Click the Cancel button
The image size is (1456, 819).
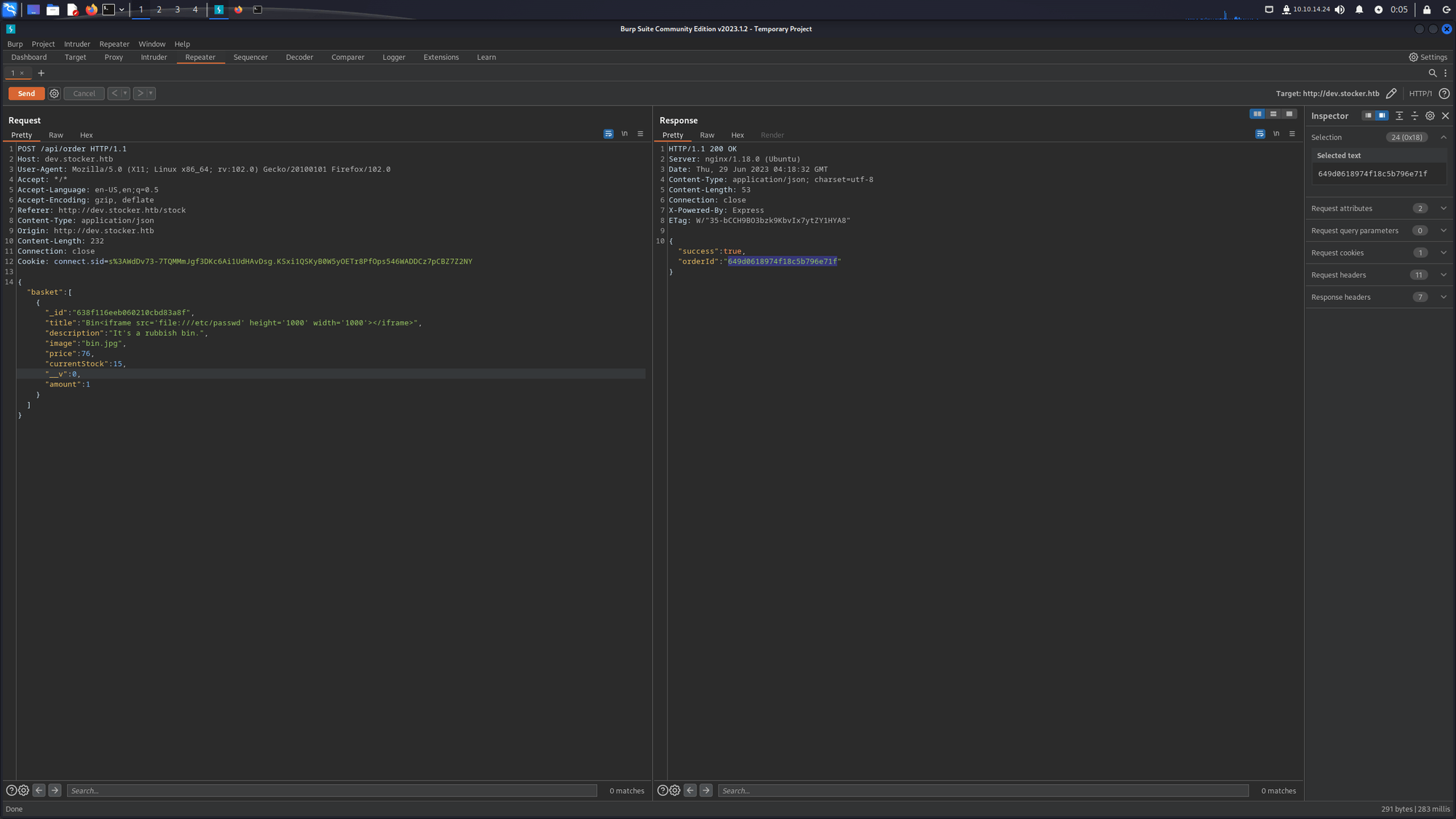(x=84, y=93)
